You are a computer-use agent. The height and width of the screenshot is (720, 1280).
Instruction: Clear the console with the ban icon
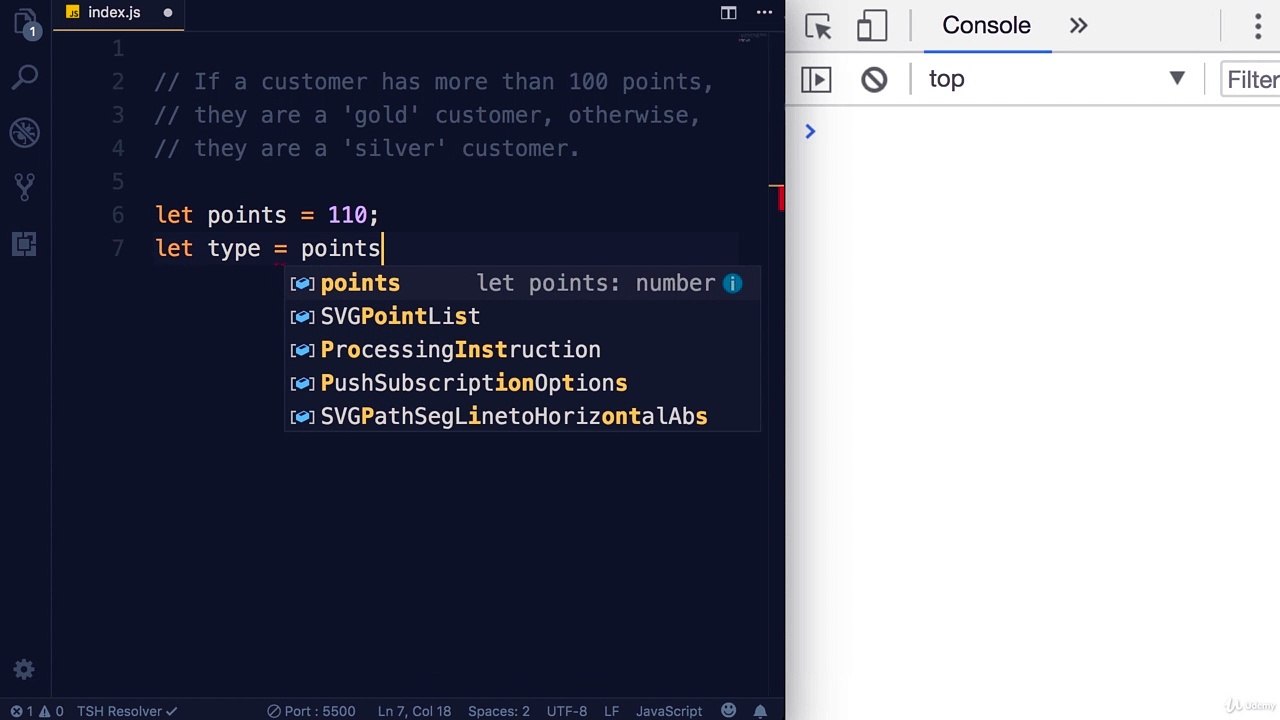(874, 80)
